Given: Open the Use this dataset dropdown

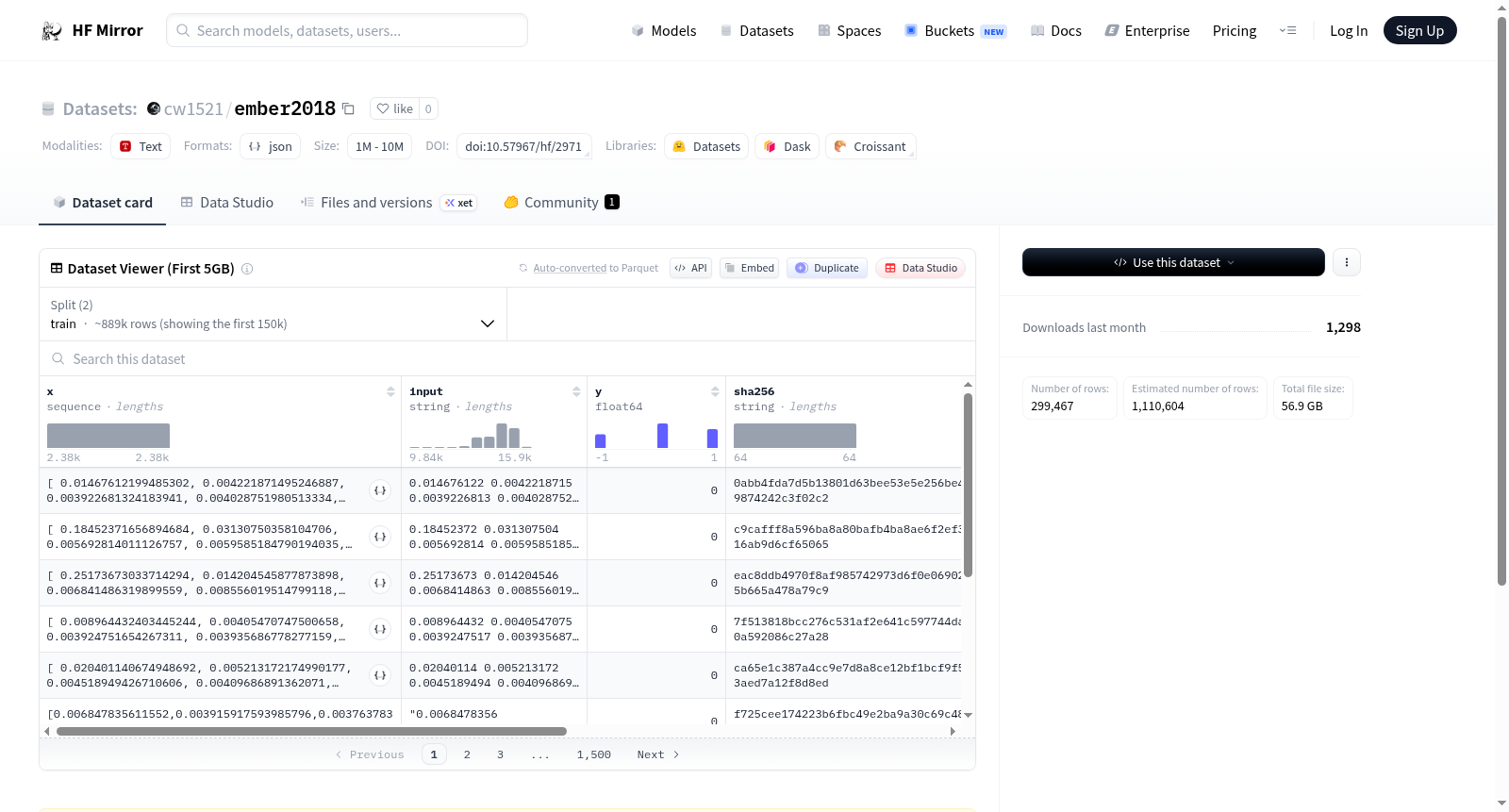Looking at the screenshot, I should (1173, 262).
